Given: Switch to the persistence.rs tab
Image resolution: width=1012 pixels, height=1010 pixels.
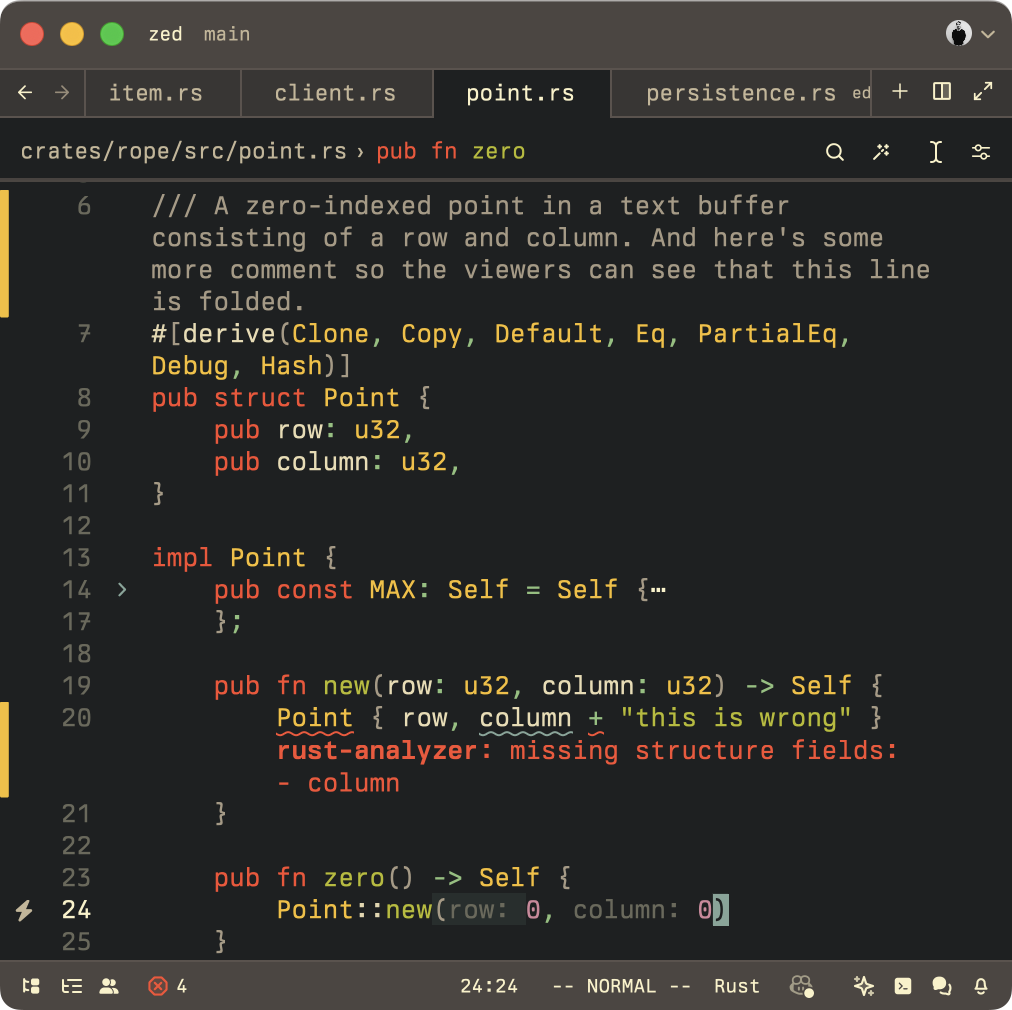Looking at the screenshot, I should [x=740, y=94].
